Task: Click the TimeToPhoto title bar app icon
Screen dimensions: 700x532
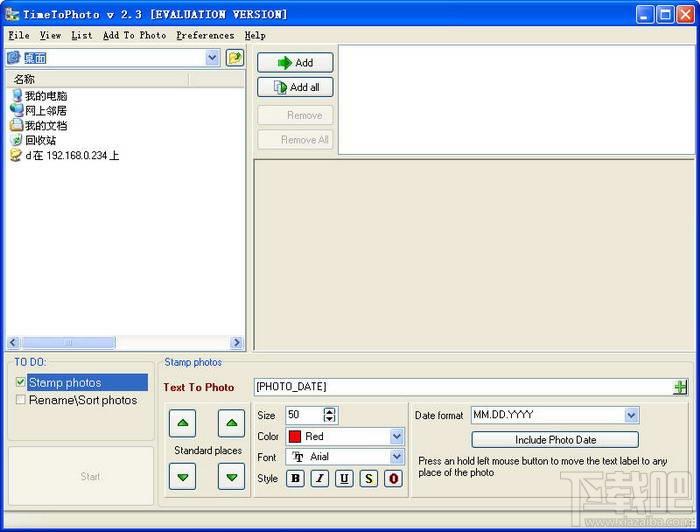Action: click(x=12, y=14)
